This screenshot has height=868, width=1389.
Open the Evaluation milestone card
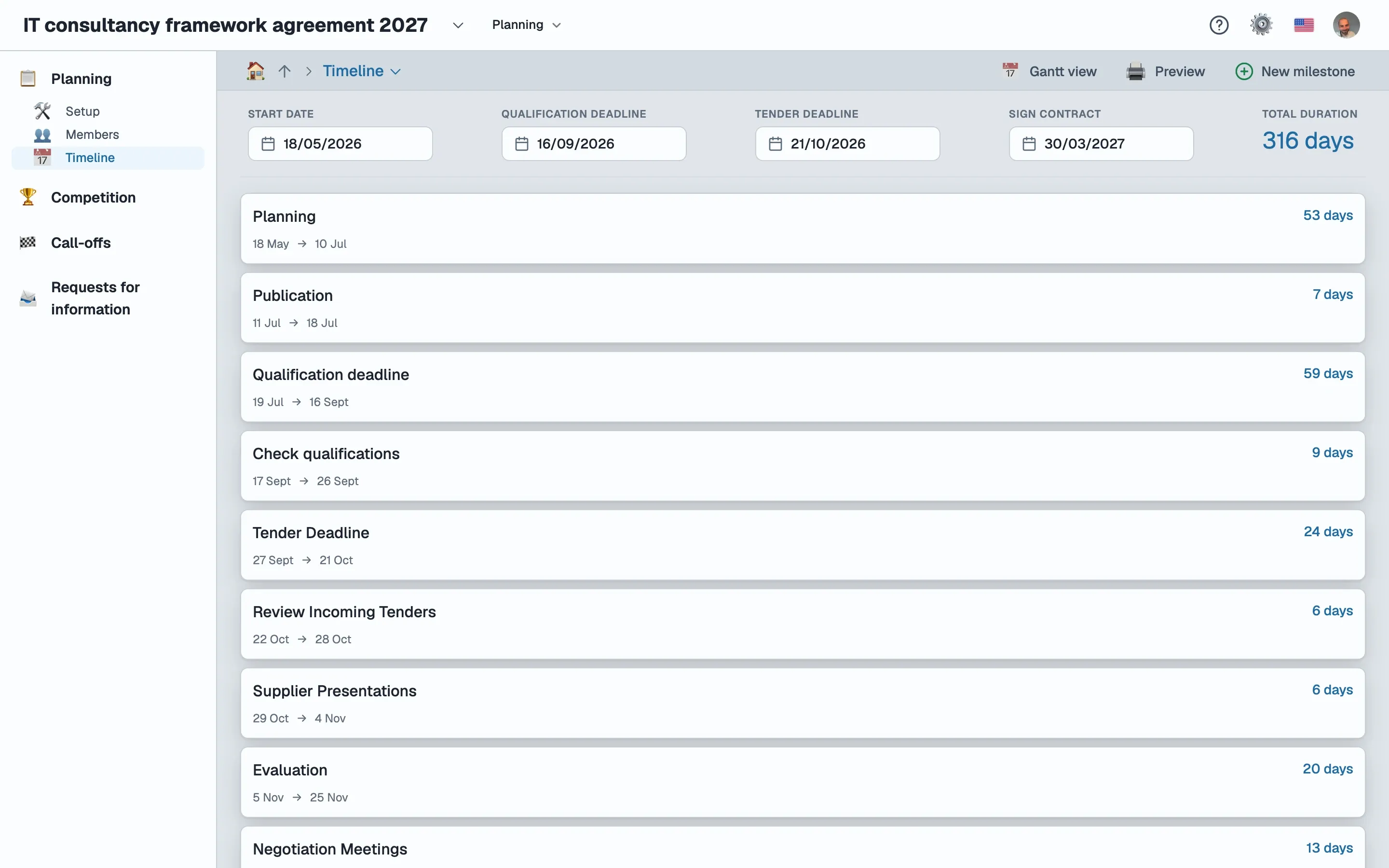803,783
